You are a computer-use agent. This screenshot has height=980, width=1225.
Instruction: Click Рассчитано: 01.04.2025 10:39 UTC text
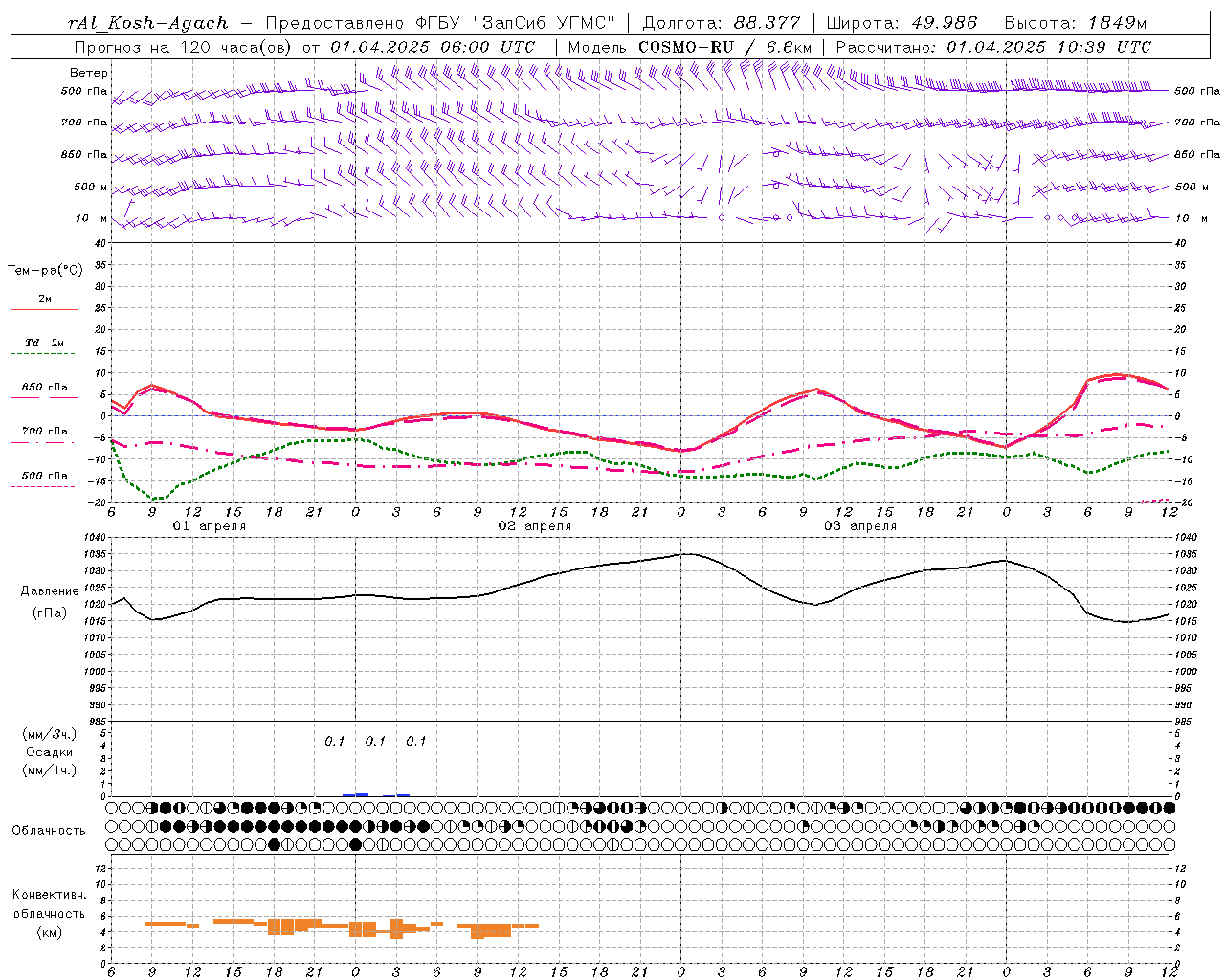pos(993,47)
